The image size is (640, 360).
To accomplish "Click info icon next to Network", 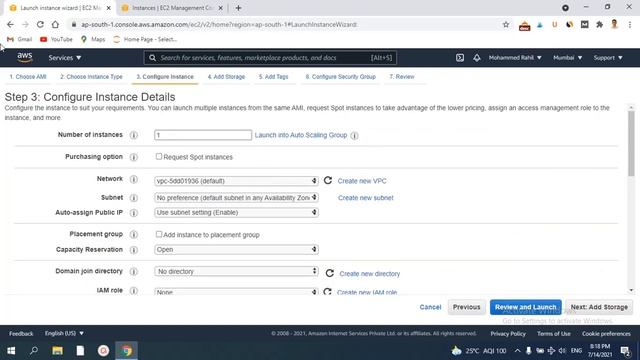I will coord(133,179).
